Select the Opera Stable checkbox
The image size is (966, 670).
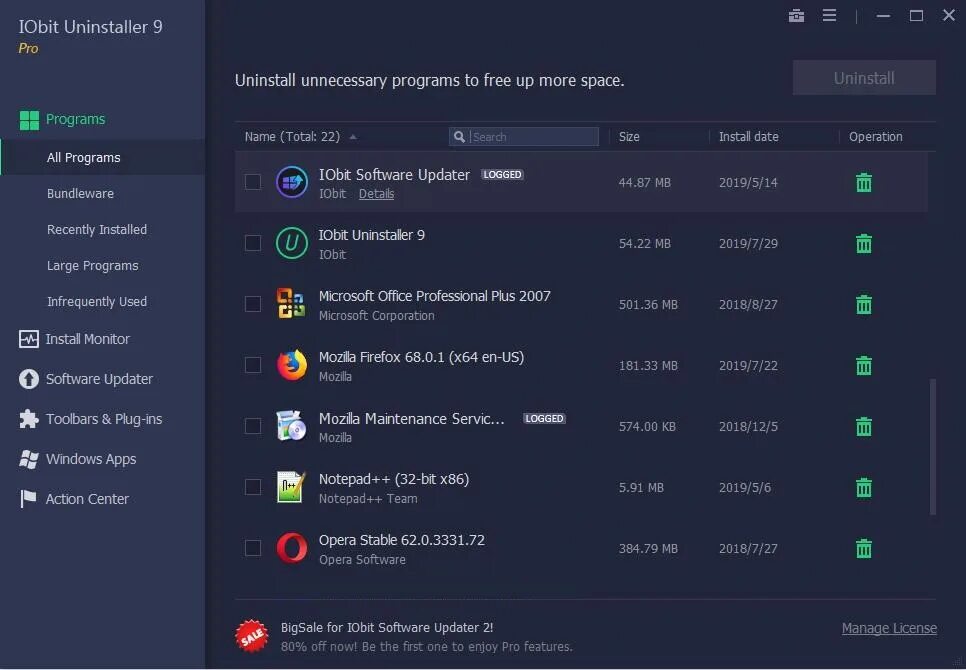(x=253, y=548)
